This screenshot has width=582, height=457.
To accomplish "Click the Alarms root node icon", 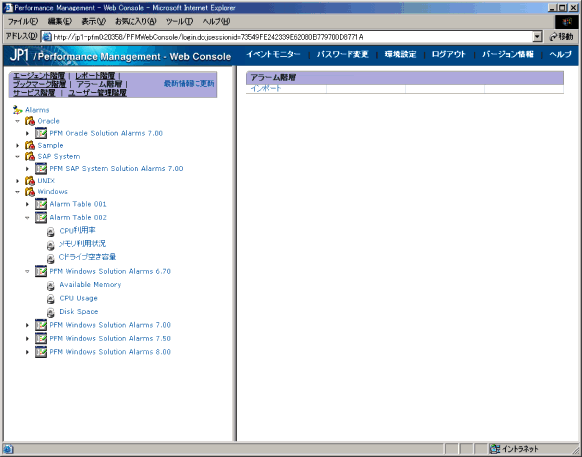I will 17,110.
